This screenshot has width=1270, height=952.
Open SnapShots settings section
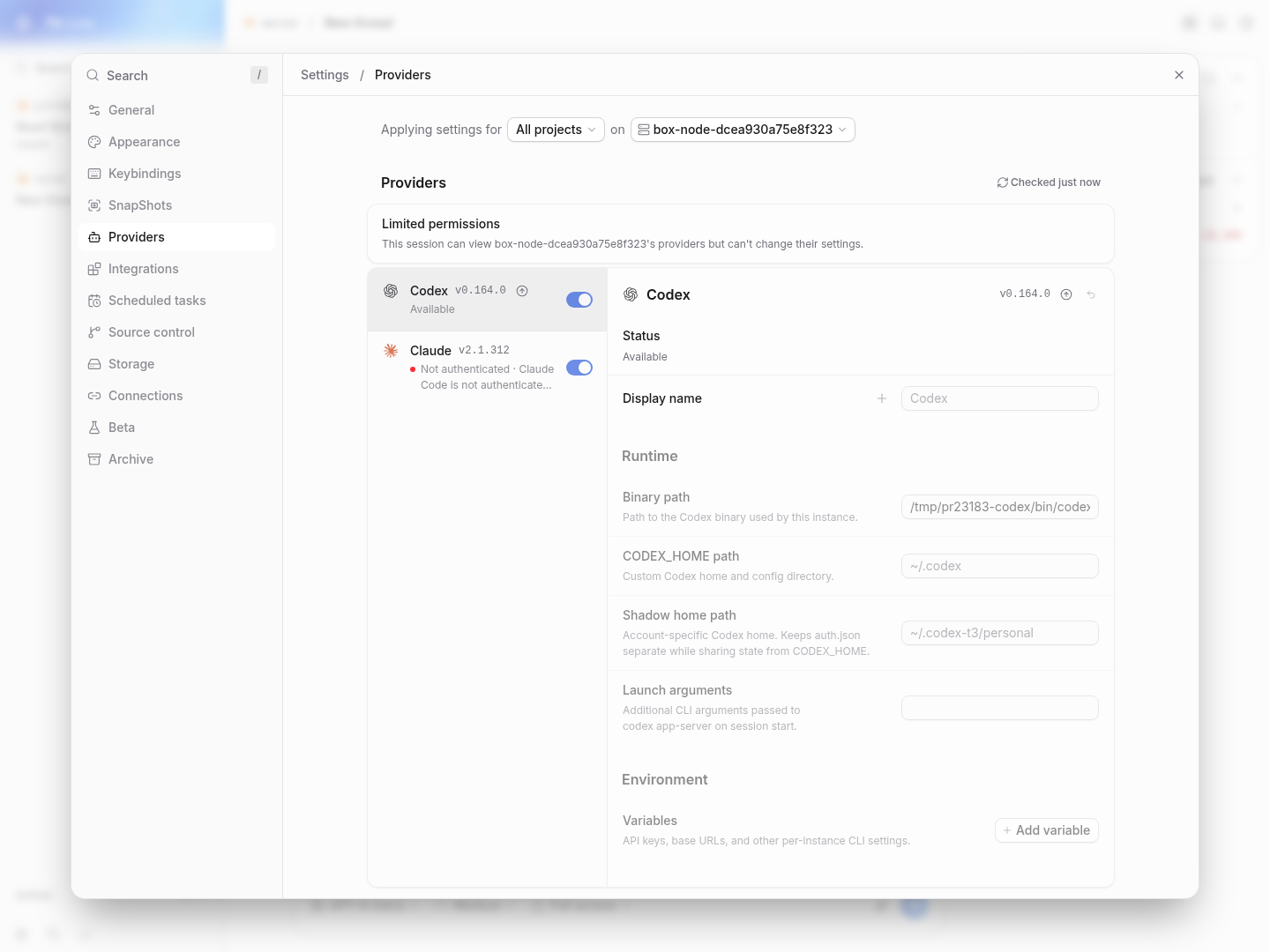(176, 205)
